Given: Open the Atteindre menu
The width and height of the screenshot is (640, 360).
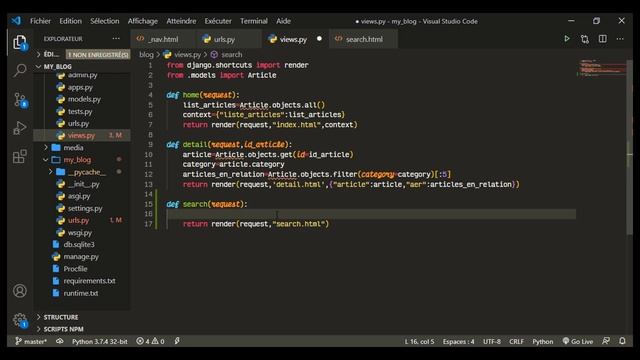Looking at the screenshot, I should tap(181, 21).
